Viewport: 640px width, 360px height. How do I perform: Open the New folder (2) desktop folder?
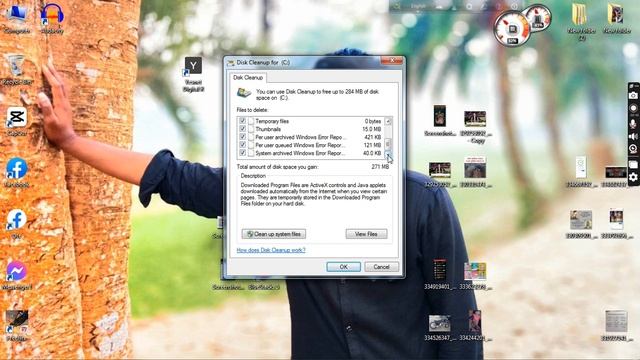point(581,21)
